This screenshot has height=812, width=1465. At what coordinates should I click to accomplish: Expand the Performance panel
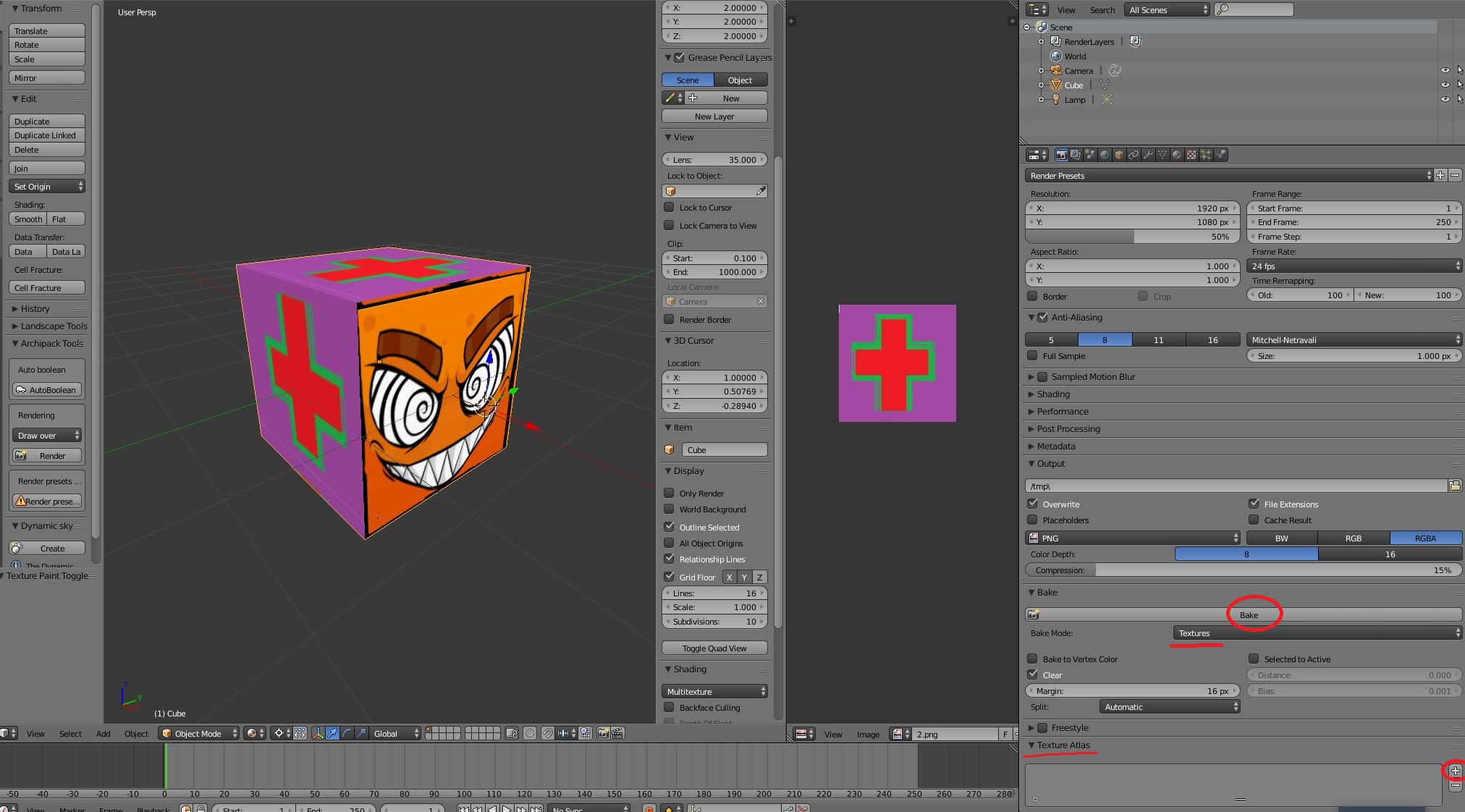pos(1062,411)
